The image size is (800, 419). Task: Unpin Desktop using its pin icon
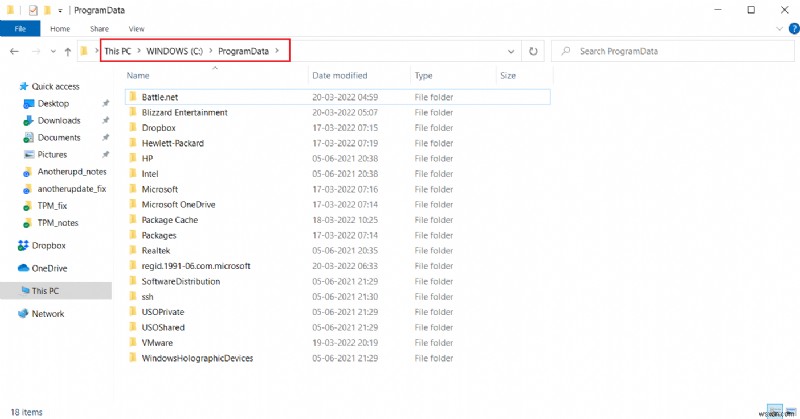106,104
